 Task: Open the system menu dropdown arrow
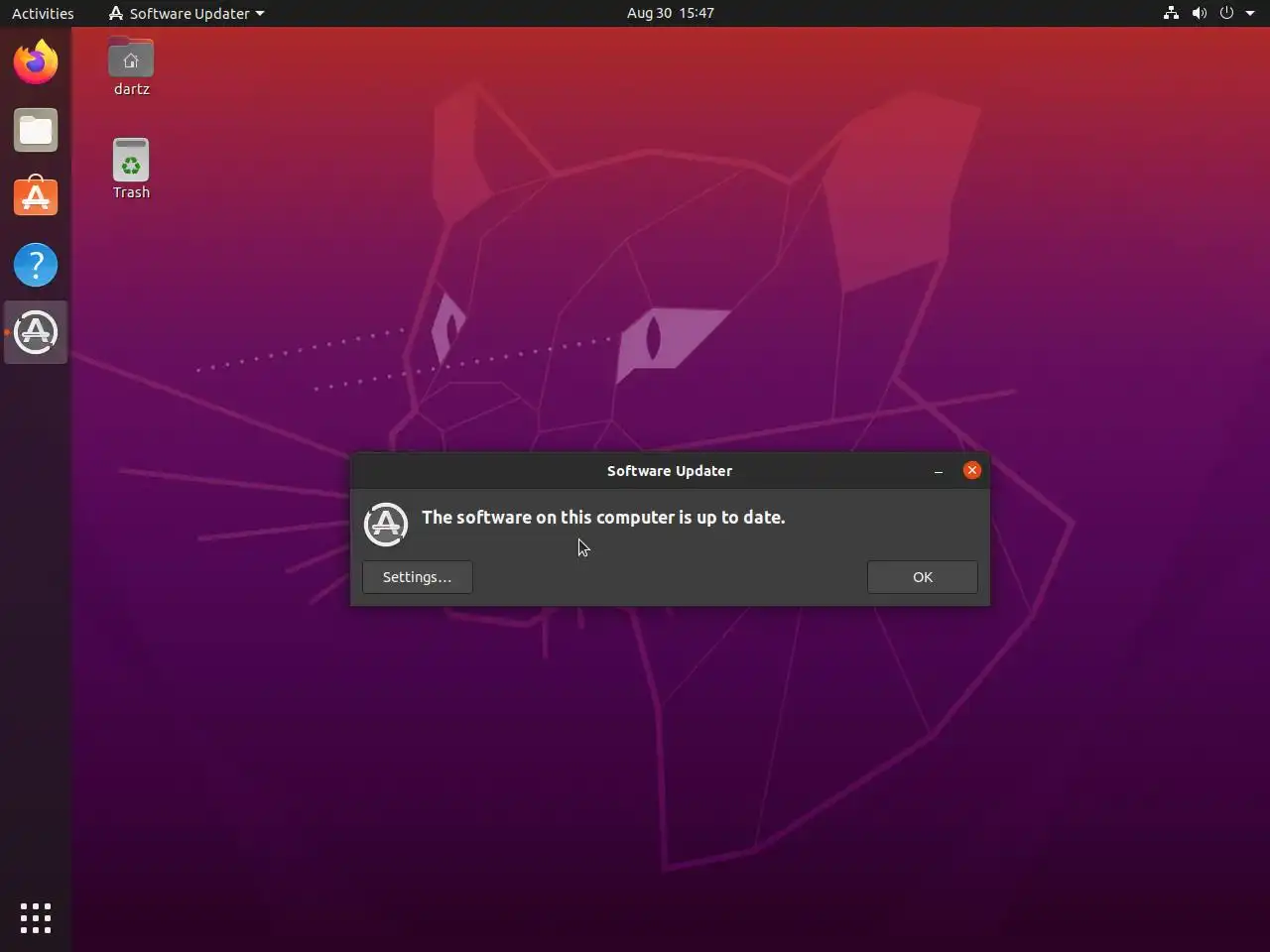coord(1250,13)
